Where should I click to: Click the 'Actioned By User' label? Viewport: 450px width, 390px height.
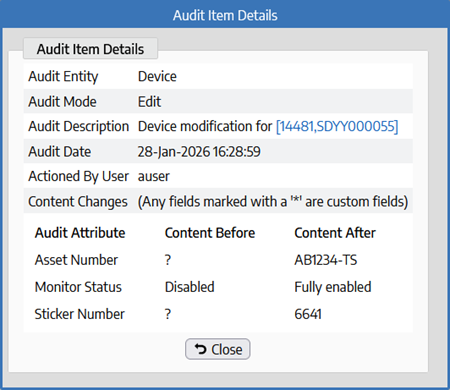coord(78,176)
